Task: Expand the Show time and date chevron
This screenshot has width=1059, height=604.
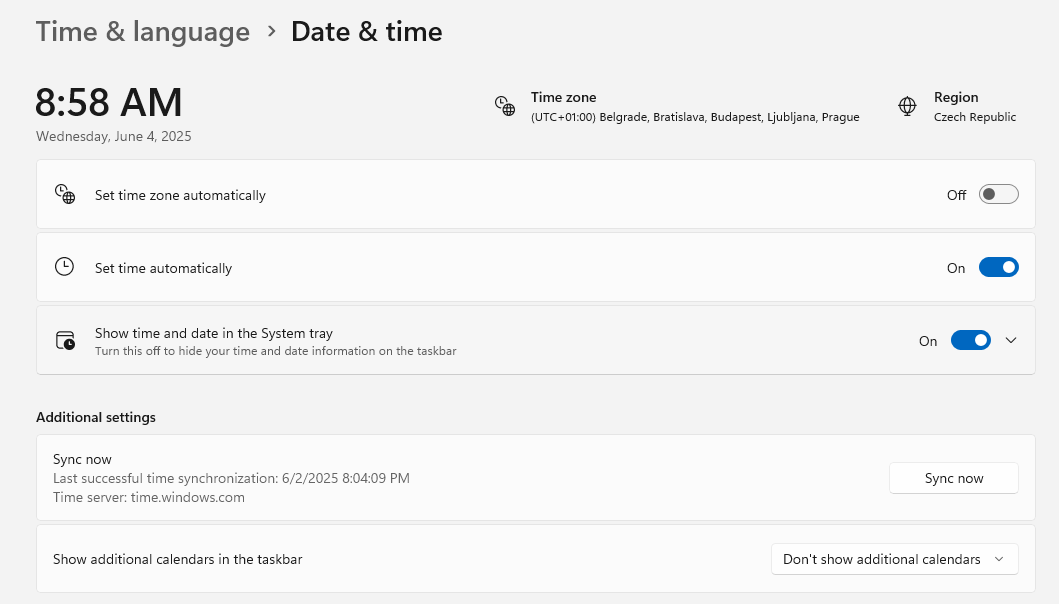Action: click(1011, 340)
